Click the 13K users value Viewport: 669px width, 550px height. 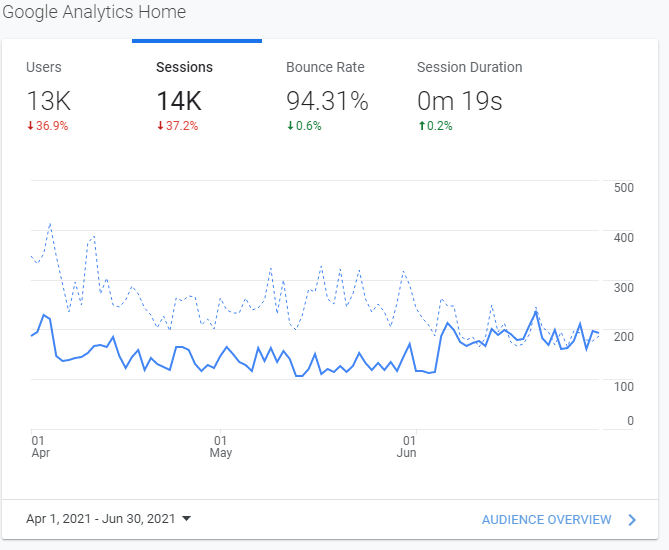tap(48, 101)
